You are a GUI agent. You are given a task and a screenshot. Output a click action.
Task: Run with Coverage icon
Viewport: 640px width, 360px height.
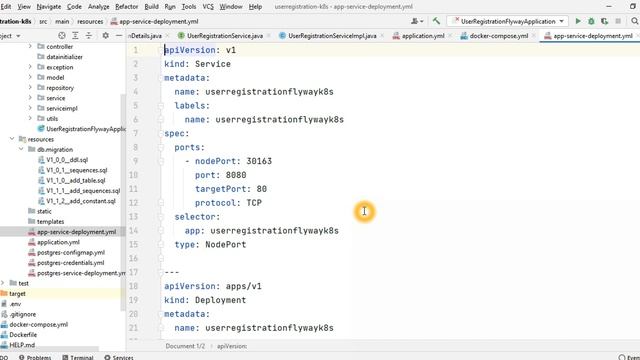604,21
